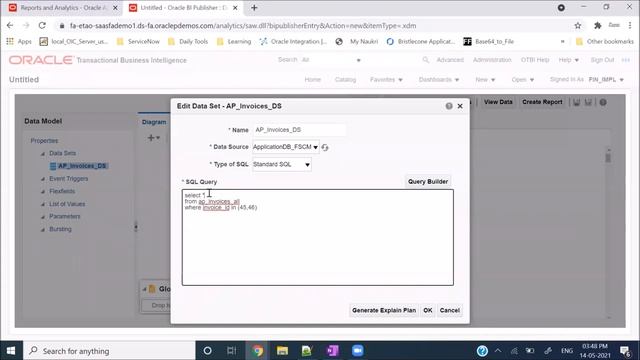Click the Advanced search link
Viewport: 640px width, 360px height.
450,60
